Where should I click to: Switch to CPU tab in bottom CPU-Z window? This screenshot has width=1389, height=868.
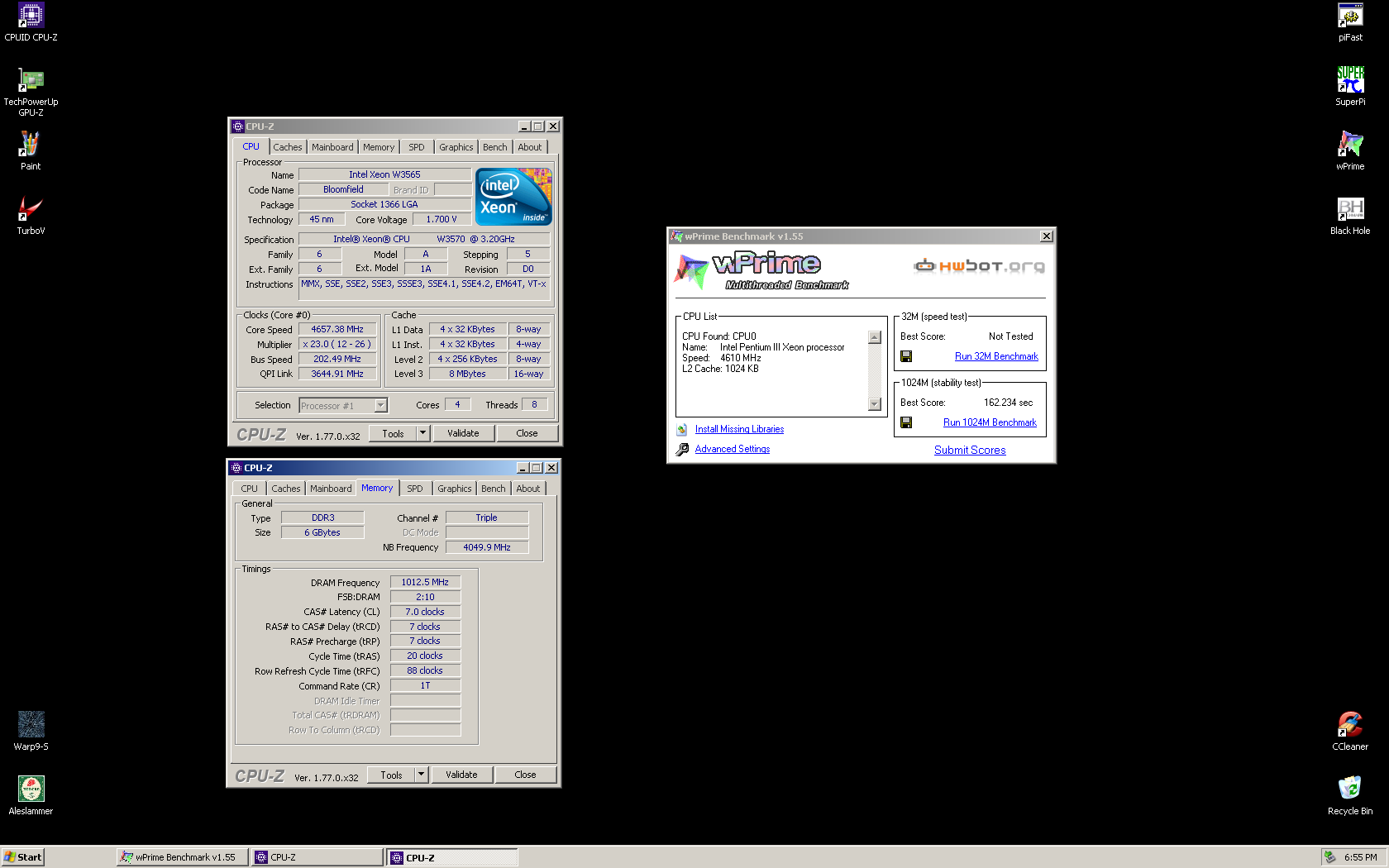coord(250,489)
